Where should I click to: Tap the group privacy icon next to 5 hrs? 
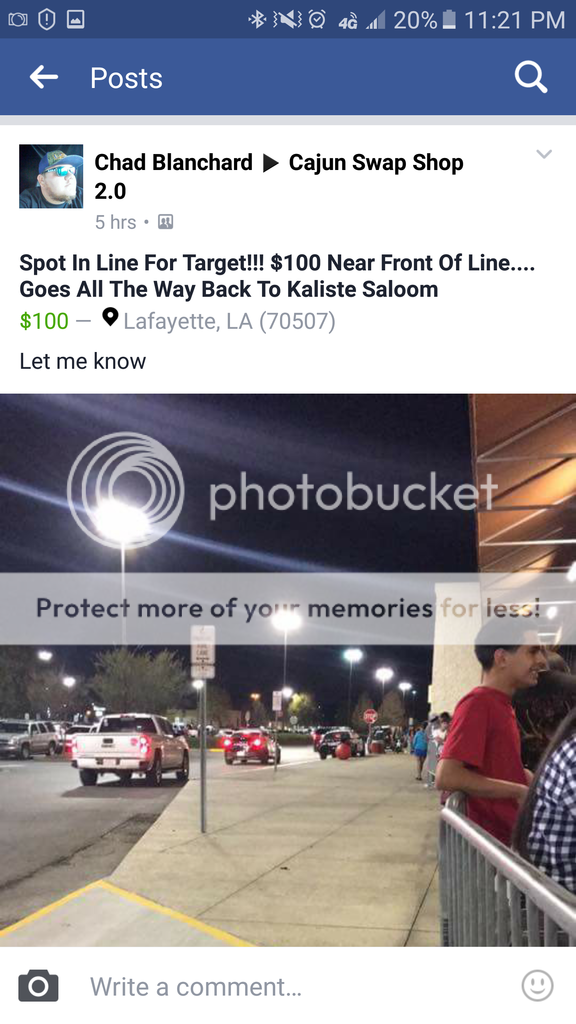[x=166, y=222]
